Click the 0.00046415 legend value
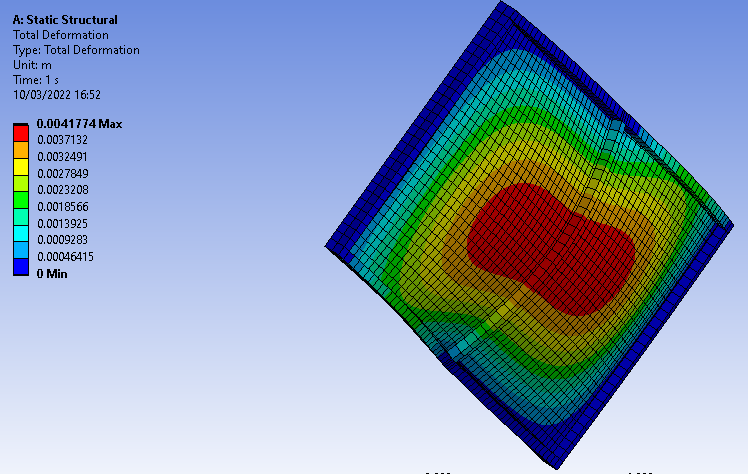This screenshot has width=748, height=474. [65, 257]
